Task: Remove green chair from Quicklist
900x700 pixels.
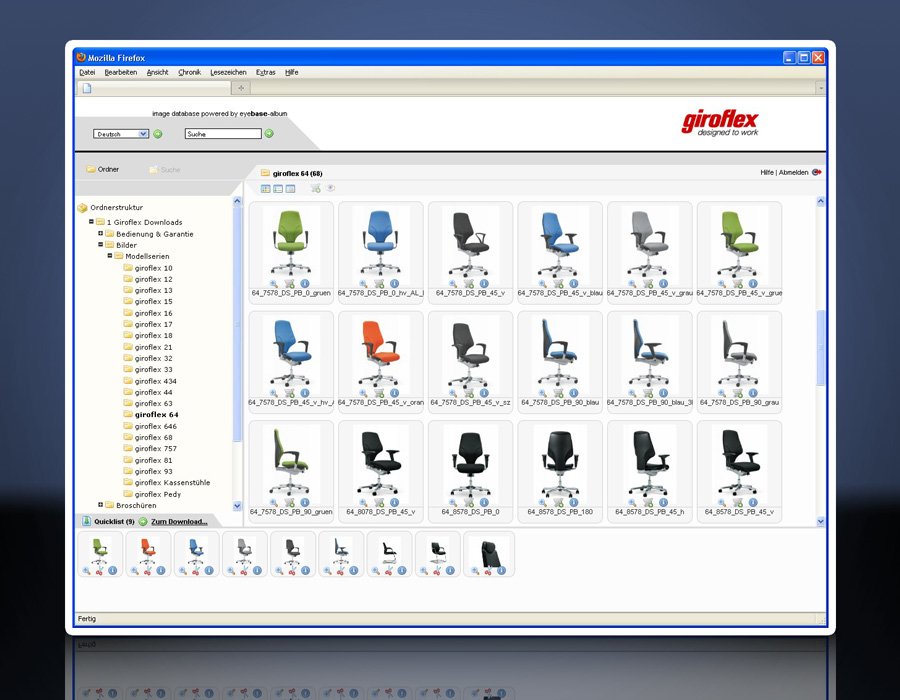Action: tap(99, 571)
